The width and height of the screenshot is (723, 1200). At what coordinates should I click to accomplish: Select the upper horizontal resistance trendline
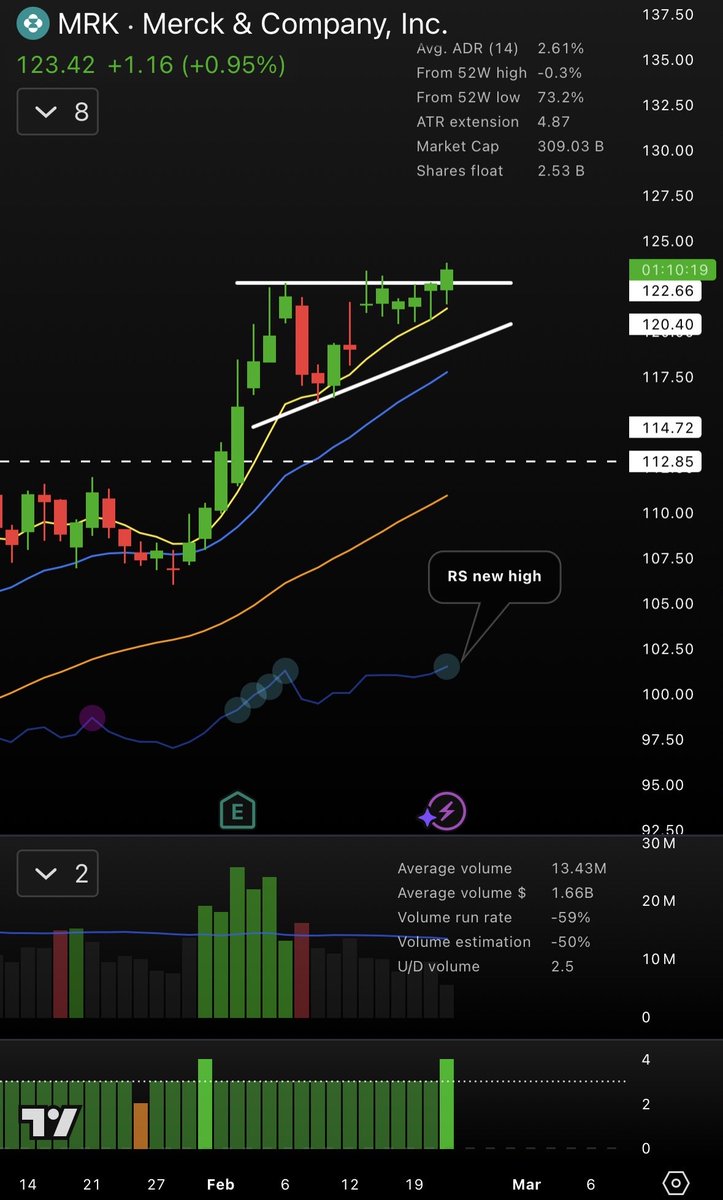pos(374,284)
